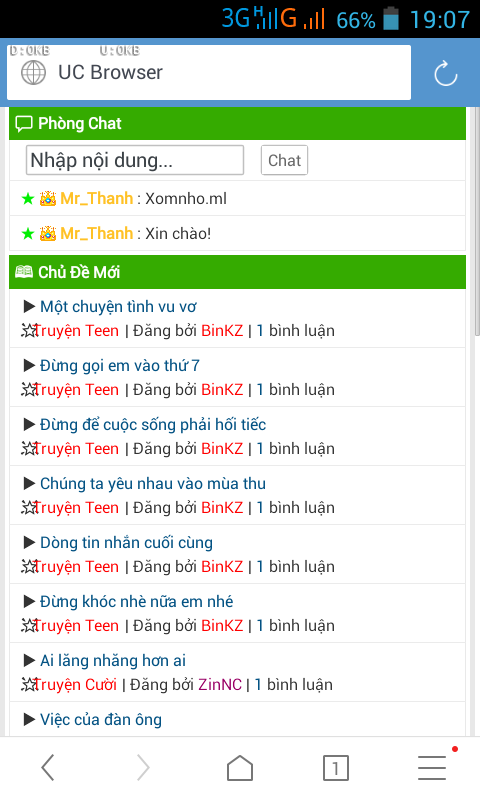The image size is (480, 800).
Task: Open the tabs switcher showing 1
Action: [x=336, y=768]
